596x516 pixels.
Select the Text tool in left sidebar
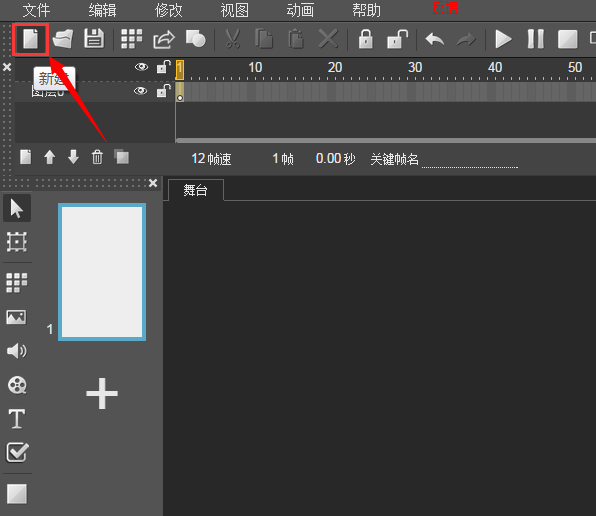(x=17, y=419)
